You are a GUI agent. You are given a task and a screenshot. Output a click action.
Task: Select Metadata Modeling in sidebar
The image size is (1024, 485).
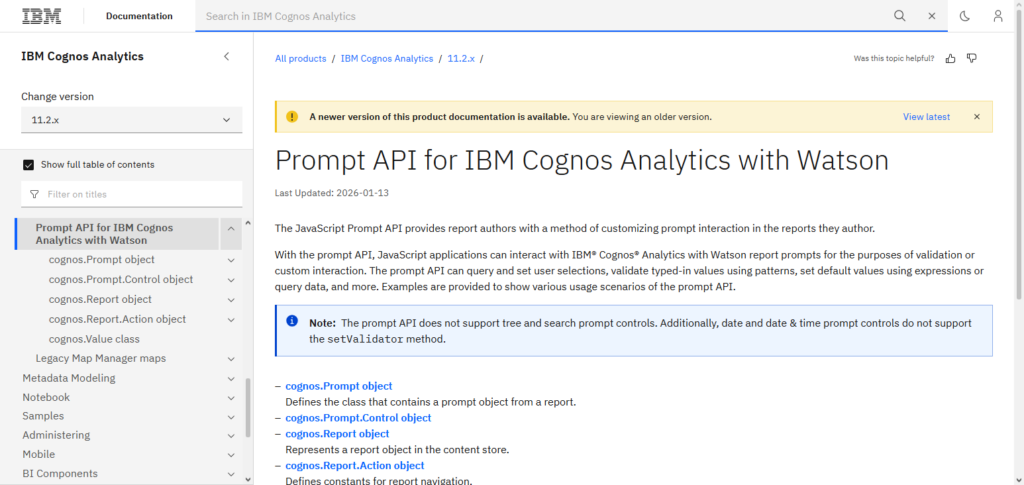tap(69, 378)
